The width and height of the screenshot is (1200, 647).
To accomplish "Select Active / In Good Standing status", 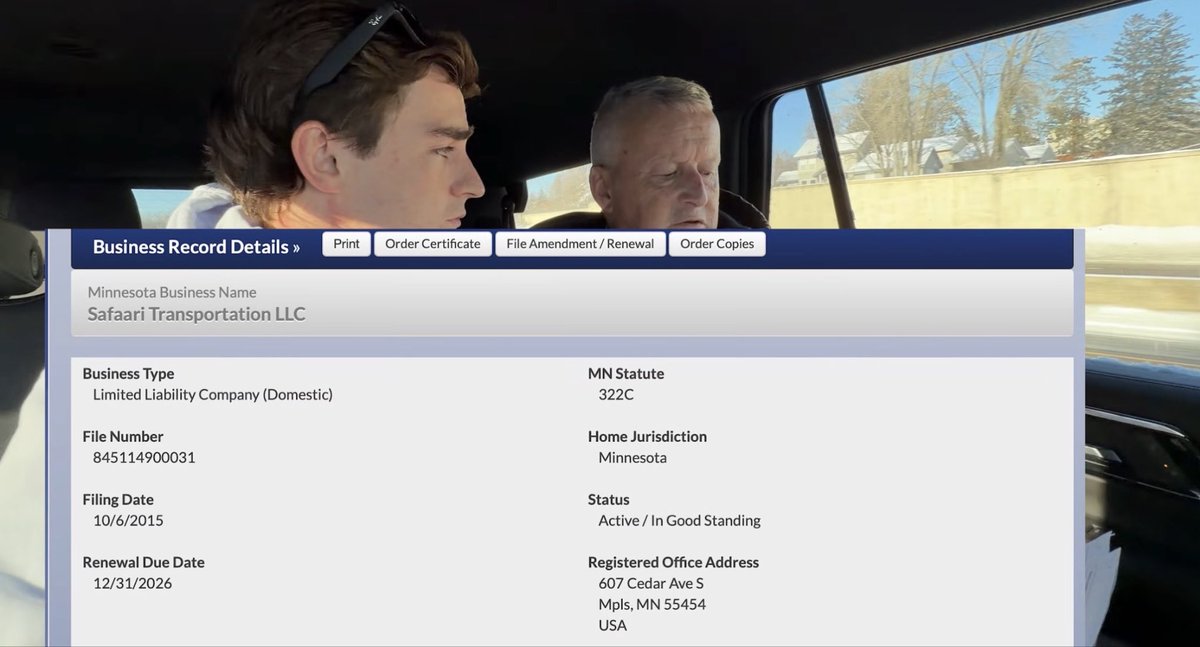I will click(x=680, y=520).
